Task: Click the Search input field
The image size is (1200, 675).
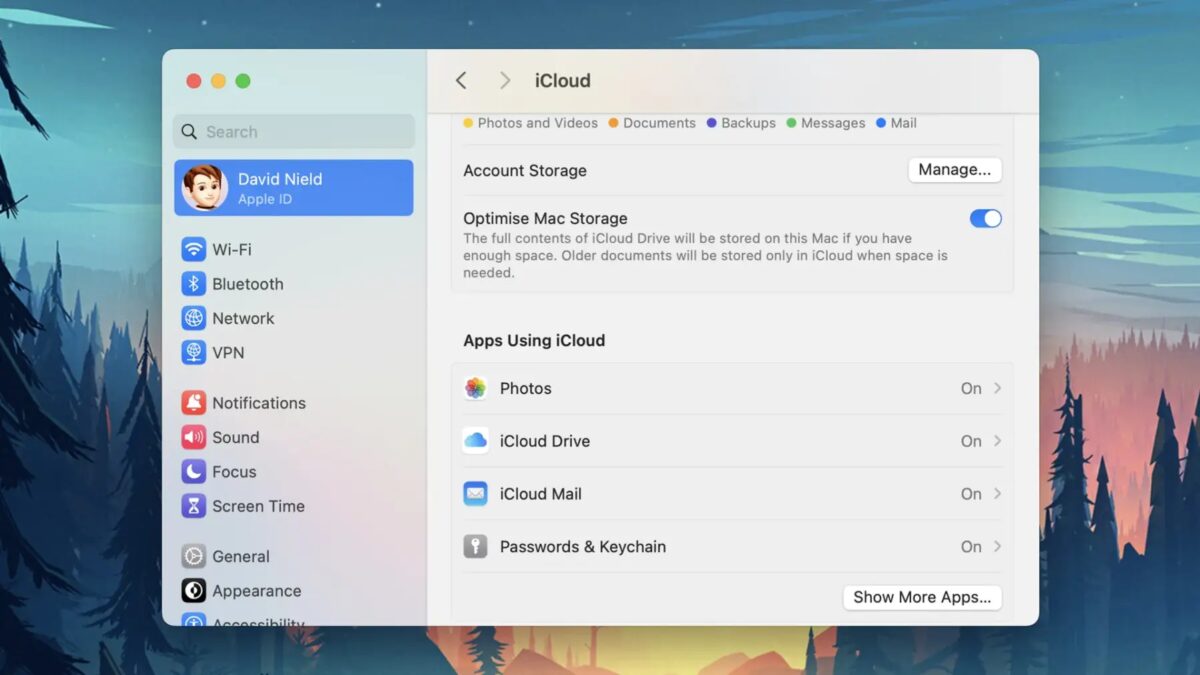Action: pos(294,132)
